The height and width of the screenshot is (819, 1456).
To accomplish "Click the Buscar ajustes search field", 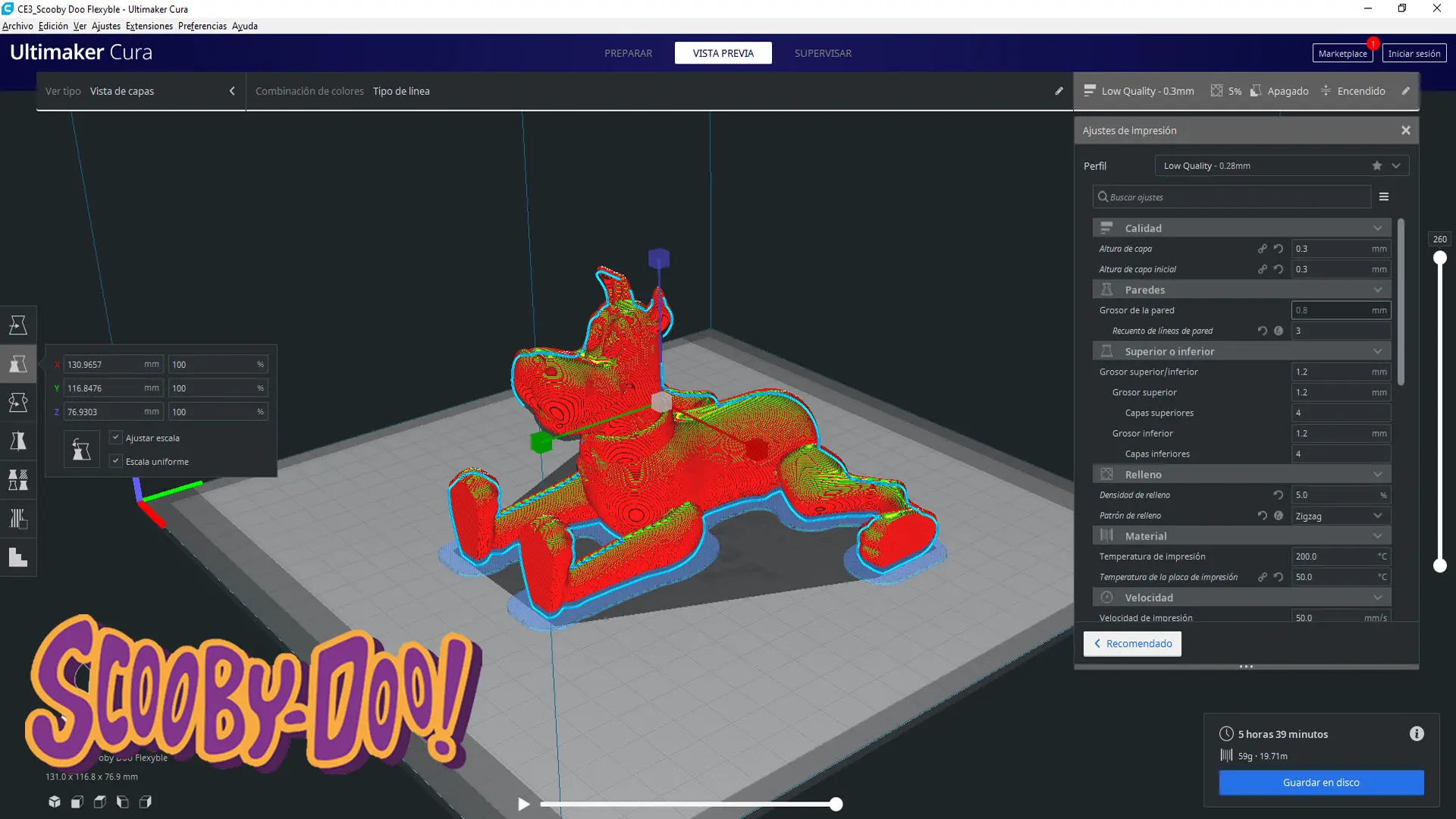I will 1232,197.
